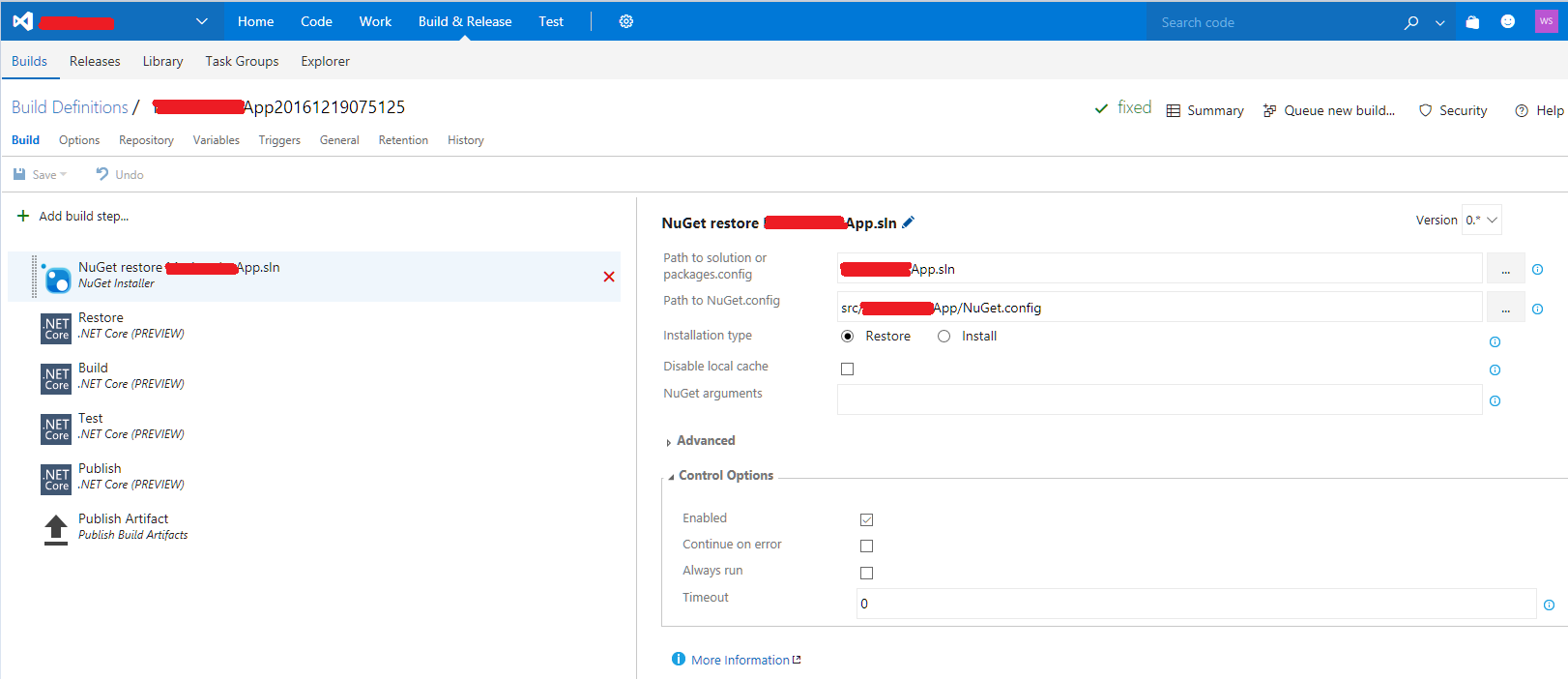Click in the NuGet arguments field
The height and width of the screenshot is (679, 1568).
[x=1158, y=399]
